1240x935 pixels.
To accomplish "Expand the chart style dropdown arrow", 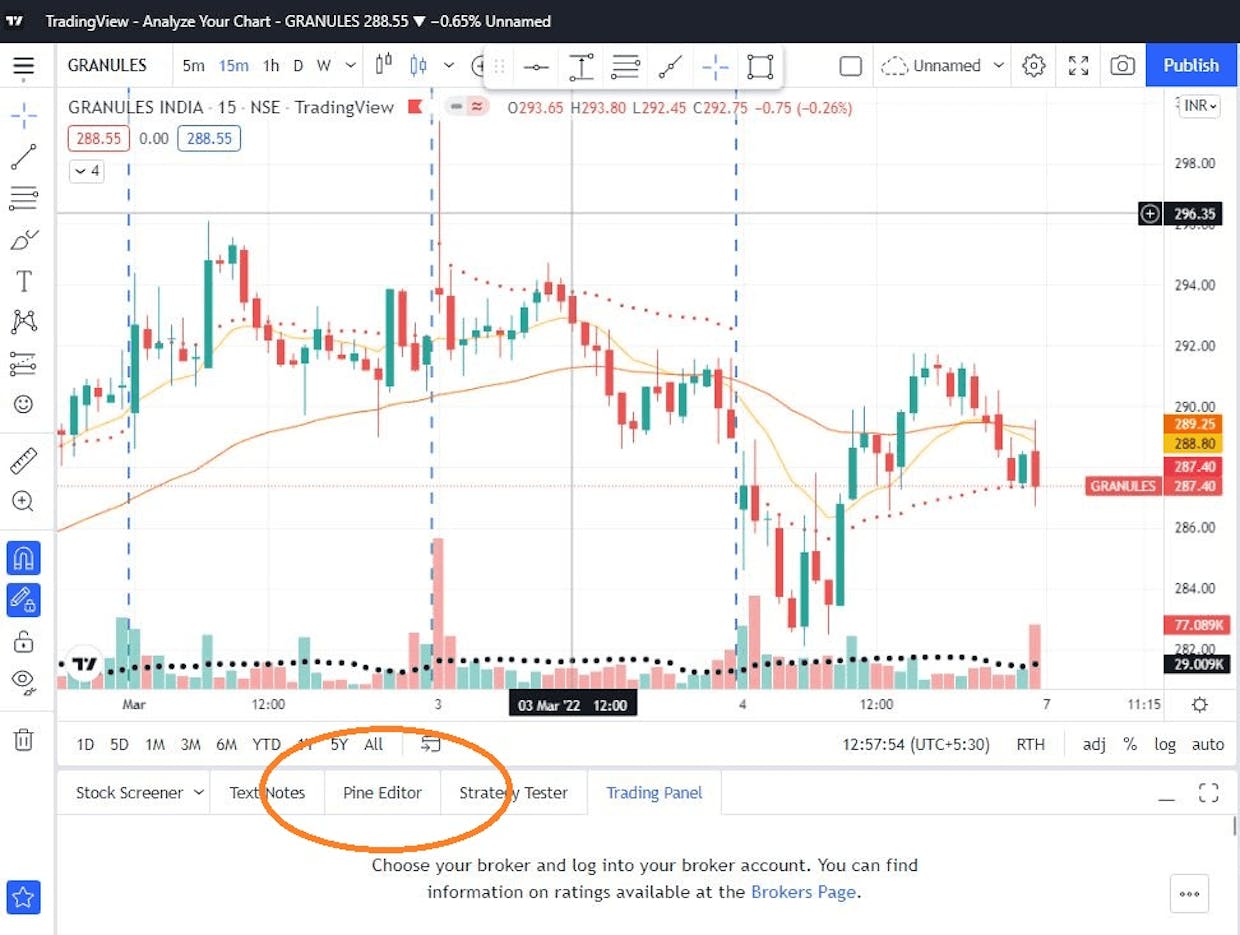I will pyautogui.click(x=449, y=66).
